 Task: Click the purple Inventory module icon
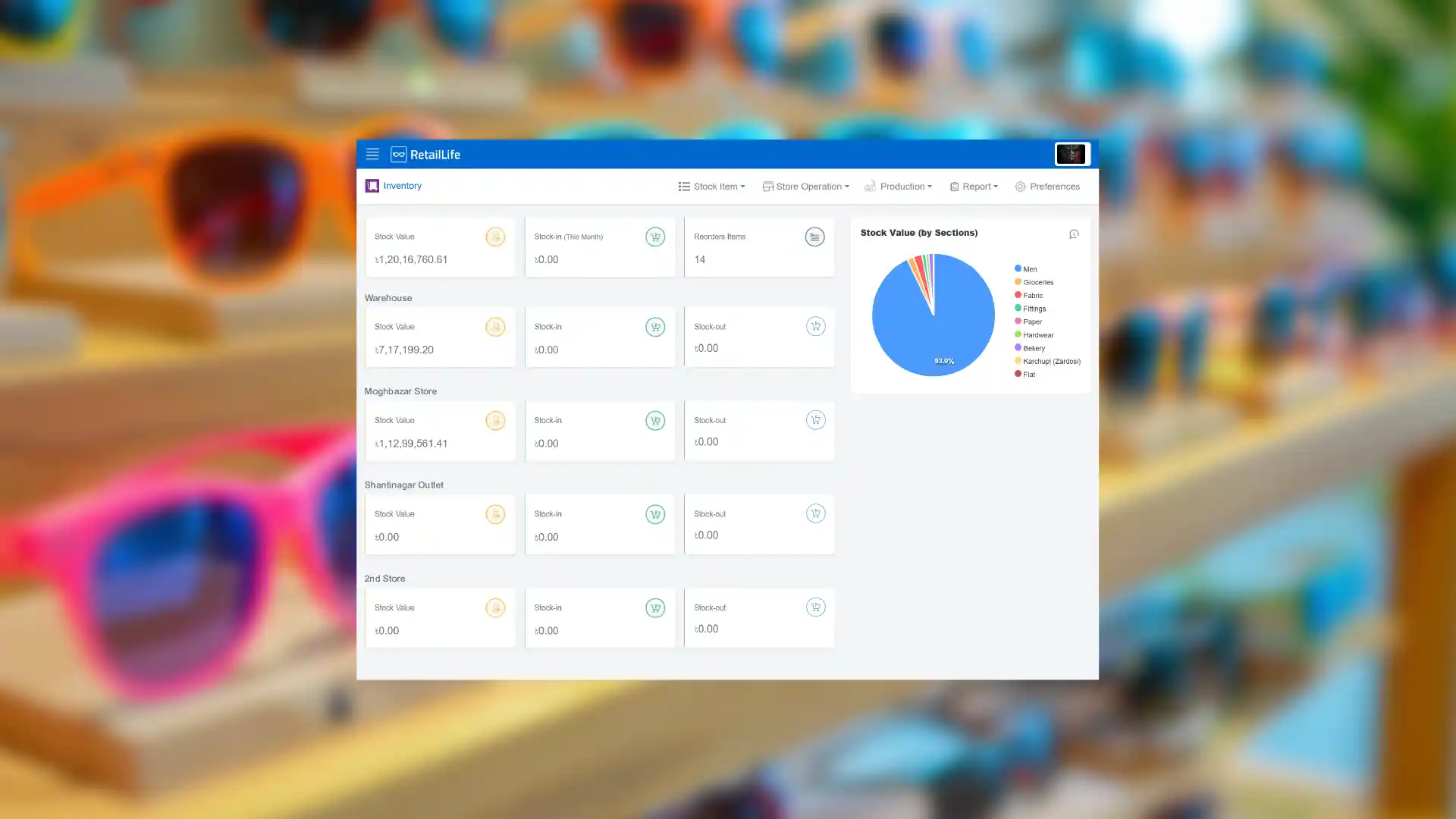[372, 186]
